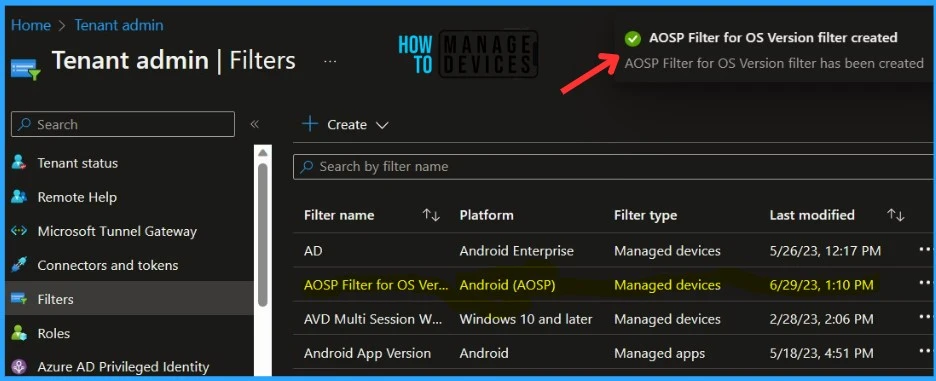Click Windows 10 and later cell
The height and width of the screenshot is (381, 936).
[526, 319]
